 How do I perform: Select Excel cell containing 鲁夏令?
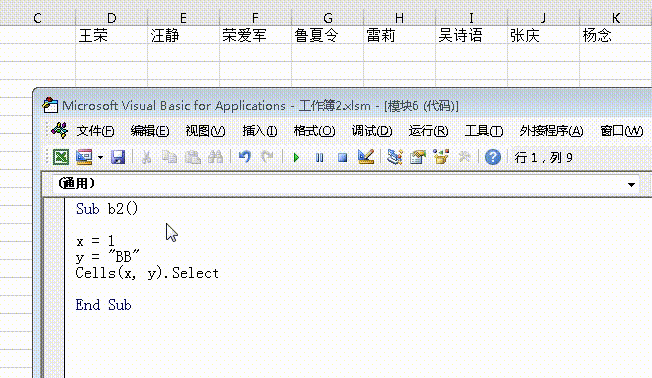click(328, 35)
